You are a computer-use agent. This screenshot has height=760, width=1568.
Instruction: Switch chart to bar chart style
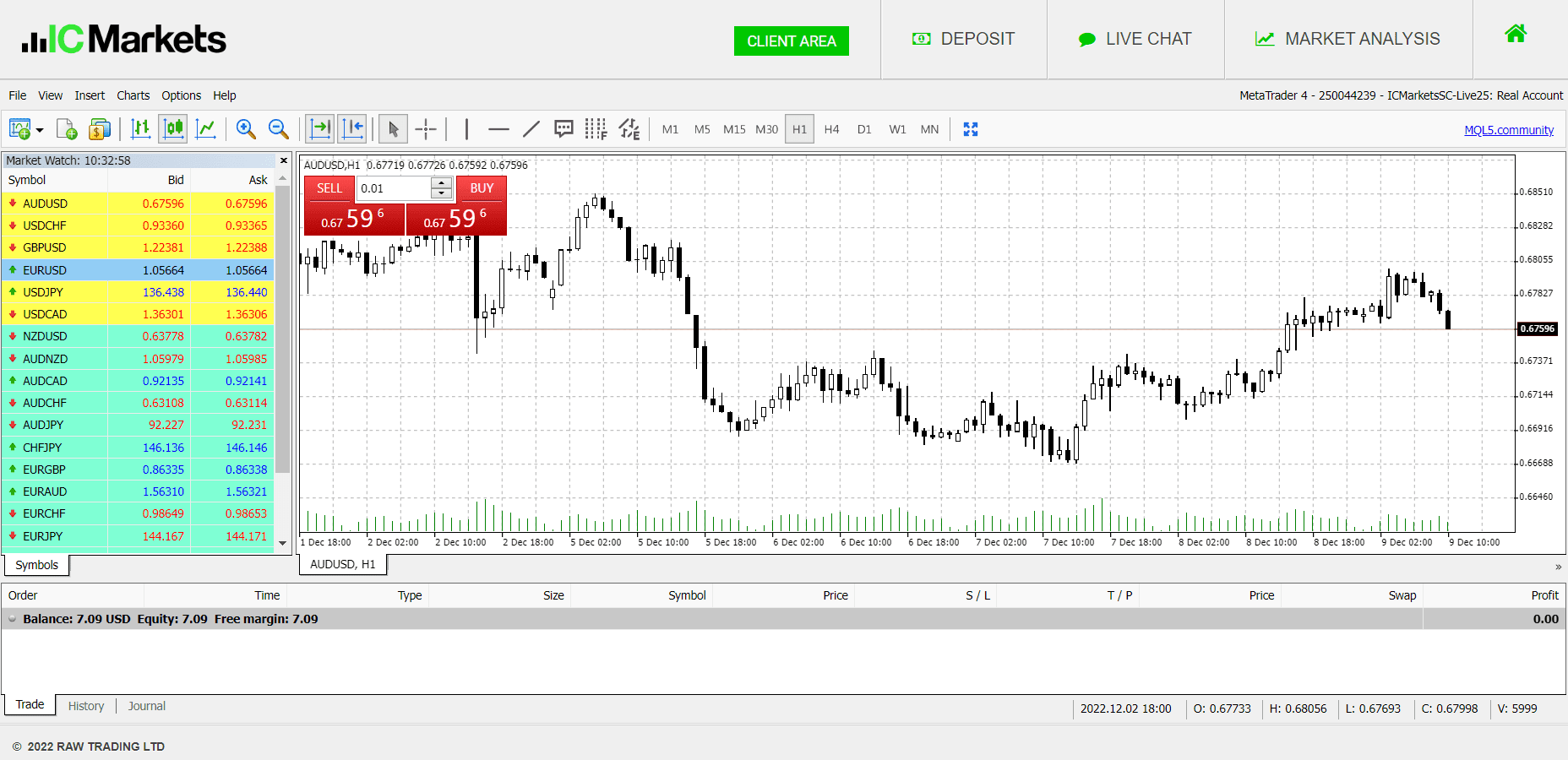[141, 129]
